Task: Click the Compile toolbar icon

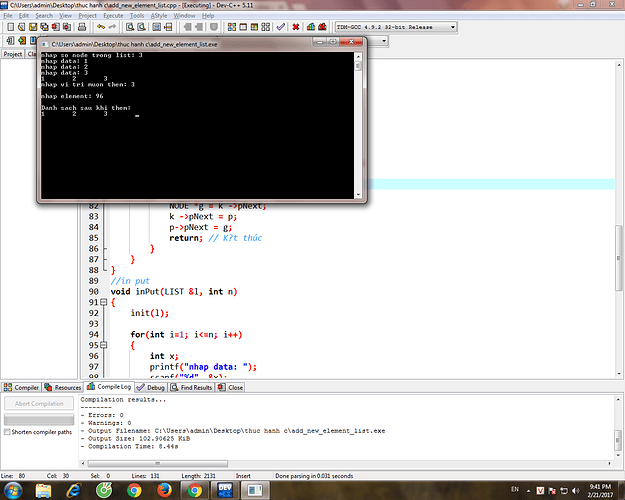Action: pyautogui.click(x=232, y=27)
